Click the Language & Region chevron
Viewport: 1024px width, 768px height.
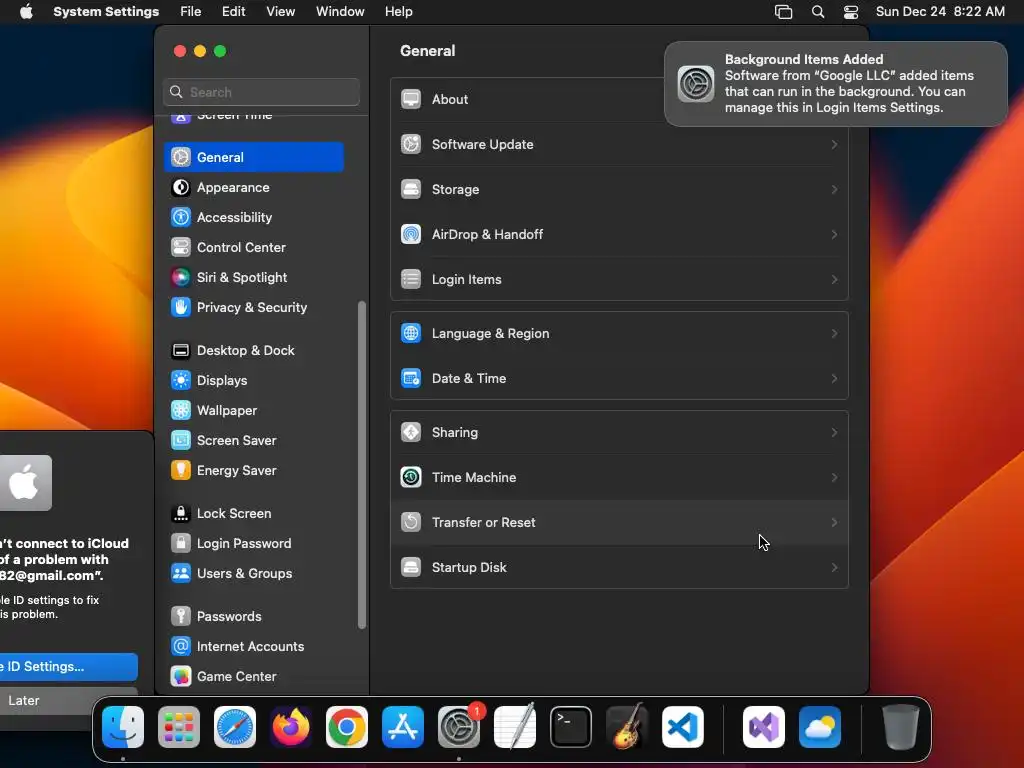[x=834, y=333]
